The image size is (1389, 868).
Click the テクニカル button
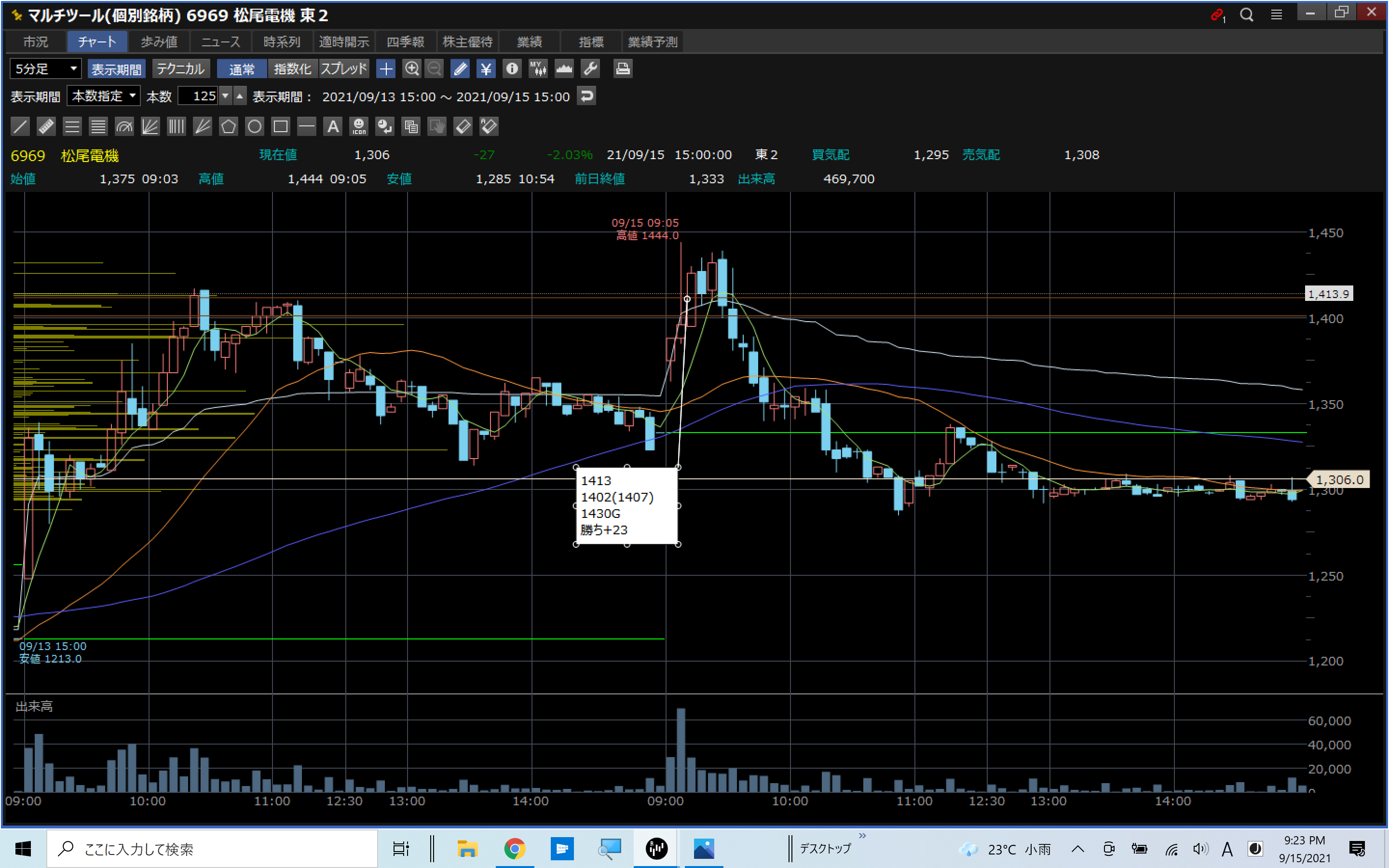(180, 69)
